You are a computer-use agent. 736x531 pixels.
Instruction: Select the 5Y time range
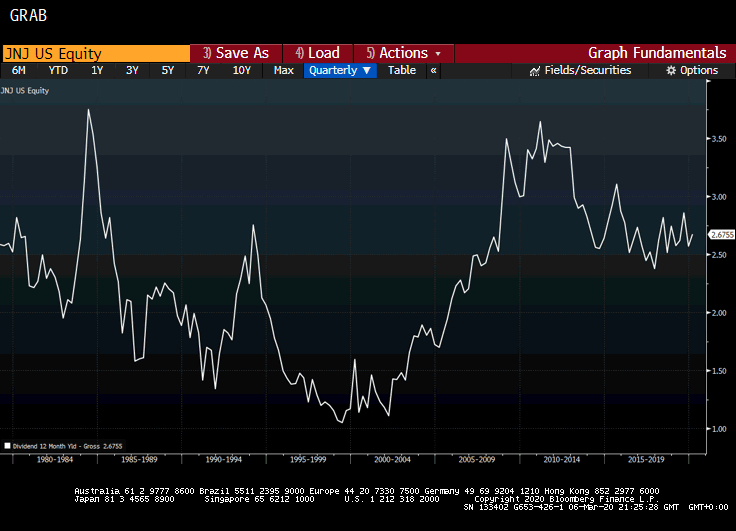168,70
